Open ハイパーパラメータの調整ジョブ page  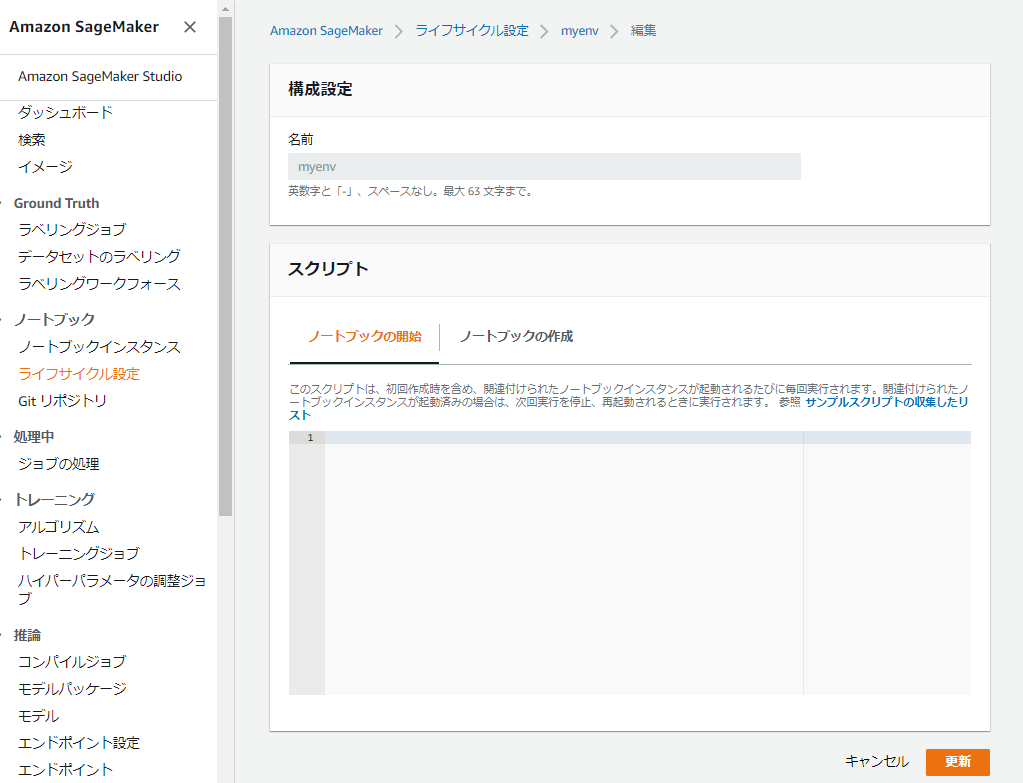112,589
